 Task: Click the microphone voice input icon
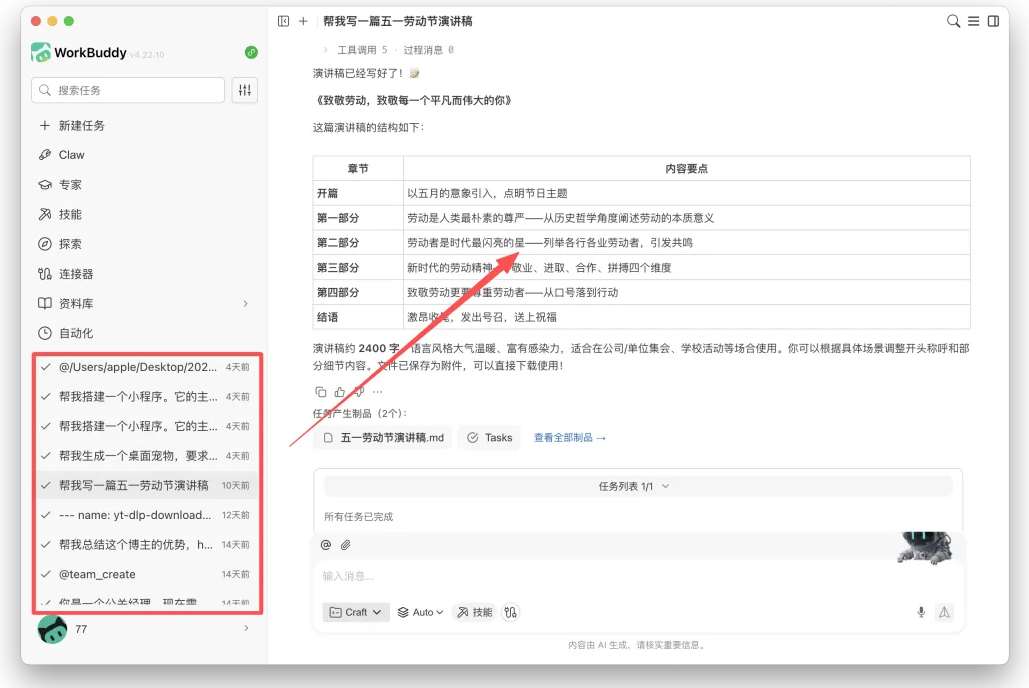(x=921, y=612)
